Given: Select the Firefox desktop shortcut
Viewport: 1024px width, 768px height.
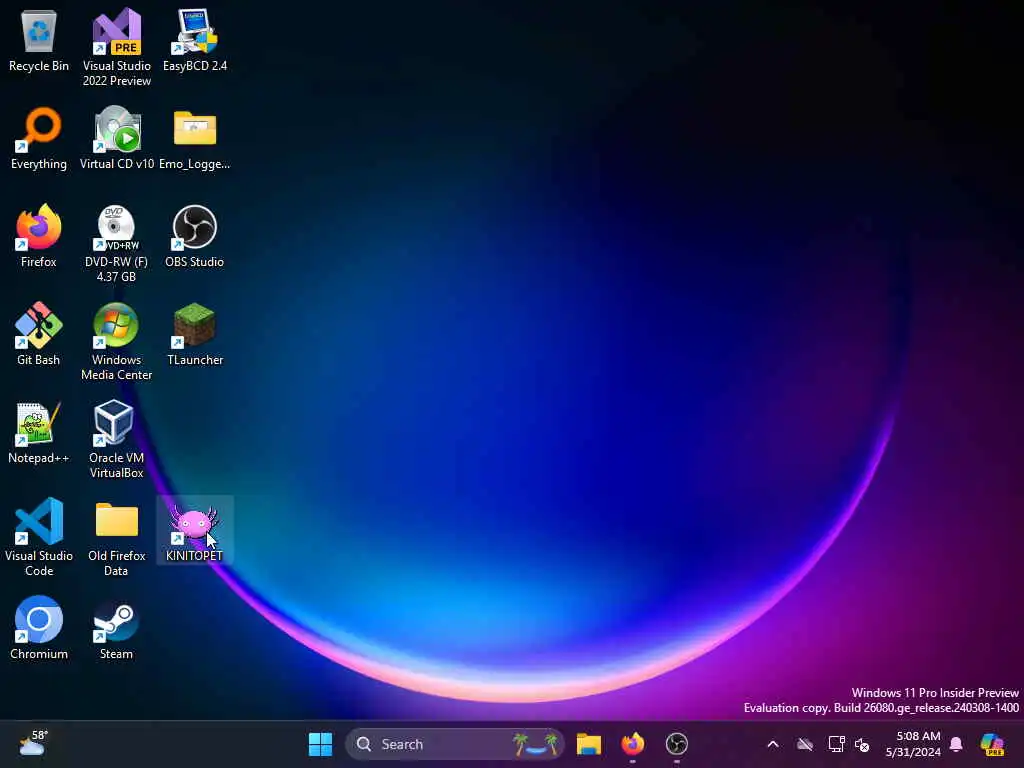Looking at the screenshot, I should tap(39, 237).
